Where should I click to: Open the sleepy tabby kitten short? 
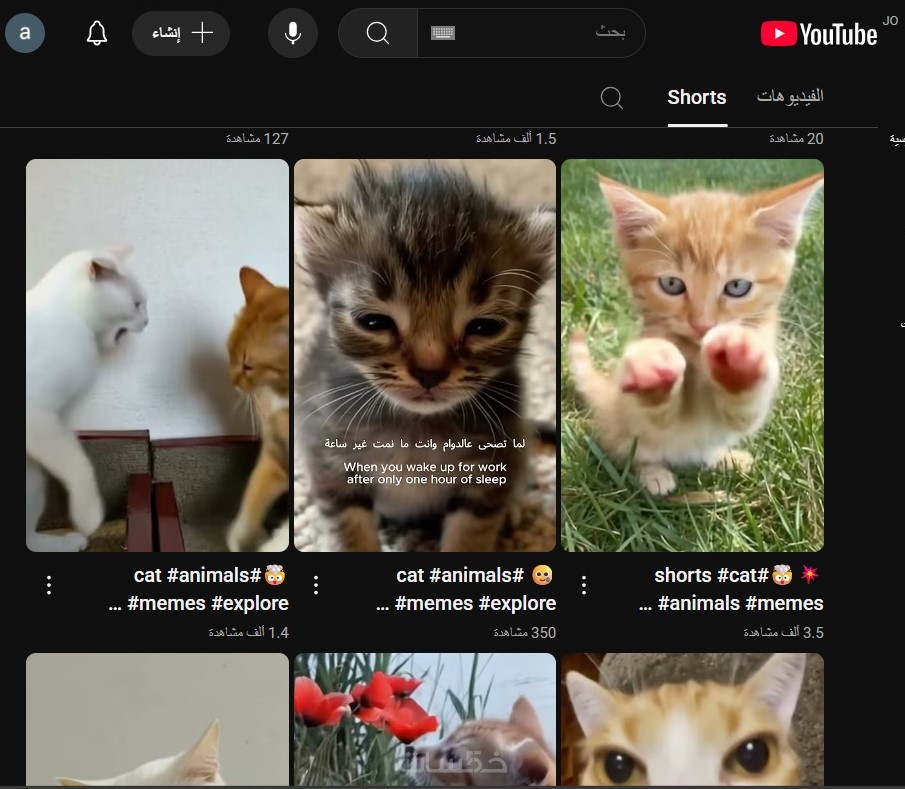tap(425, 356)
